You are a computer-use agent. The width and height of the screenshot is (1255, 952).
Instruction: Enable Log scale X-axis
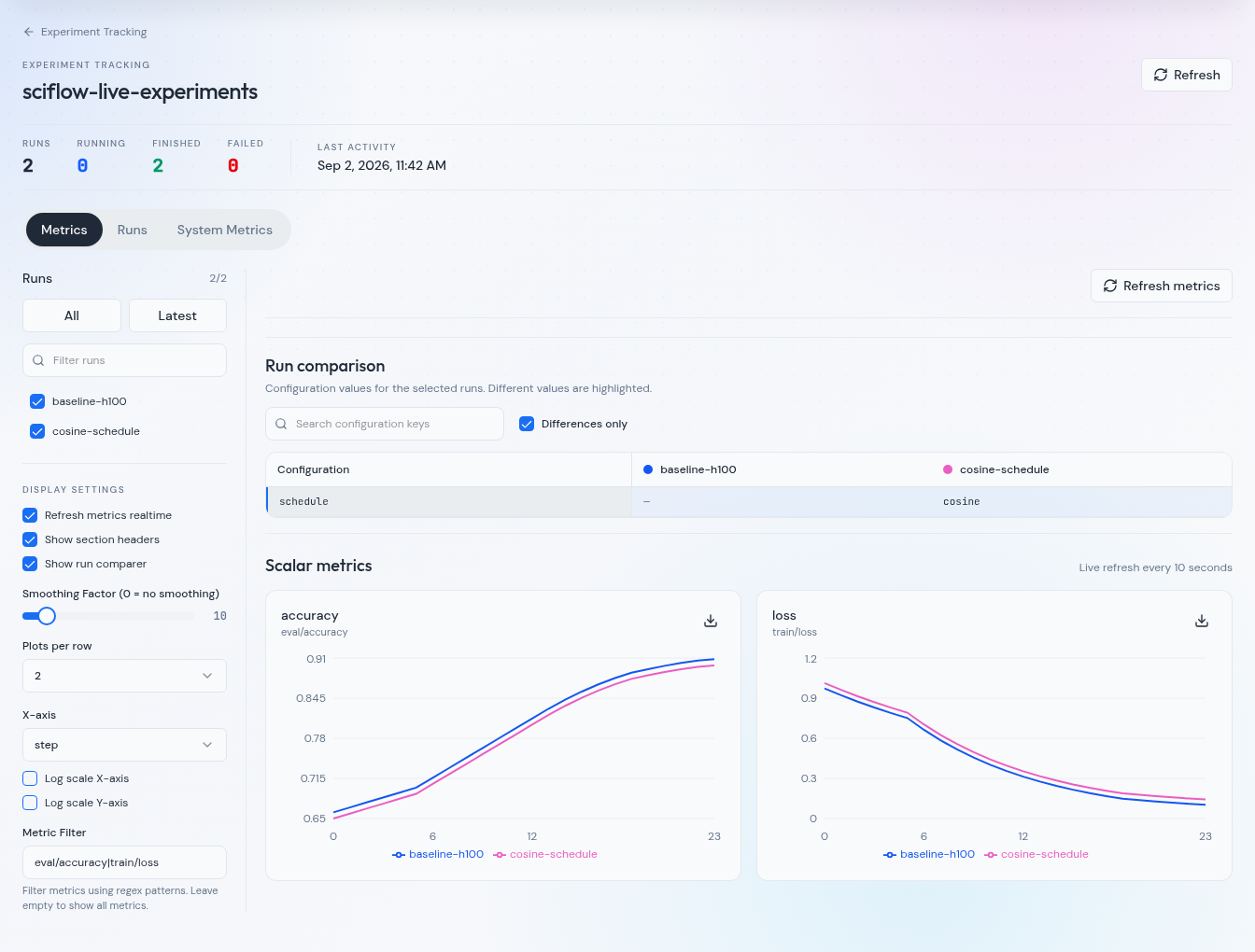30,778
